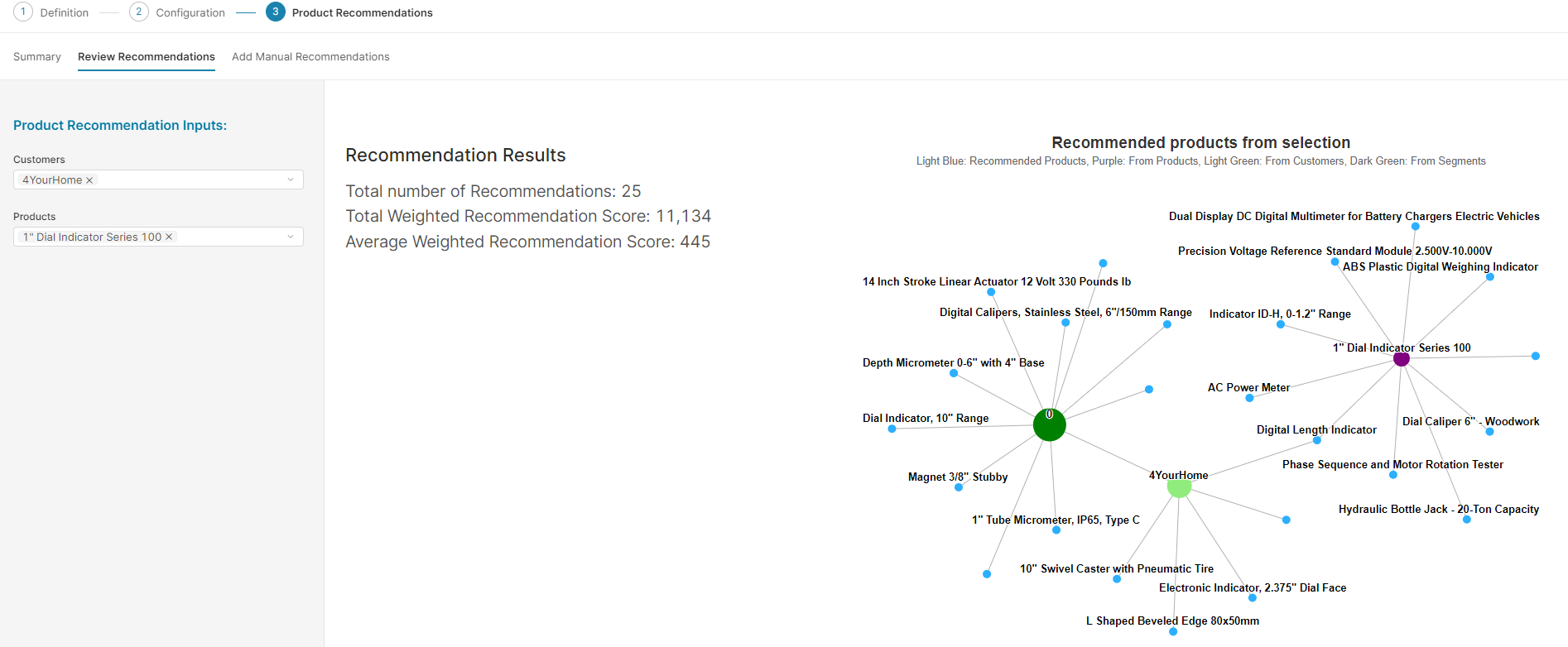Go to step 1 Definition
This screenshot has height=647, width=1568.
point(23,12)
